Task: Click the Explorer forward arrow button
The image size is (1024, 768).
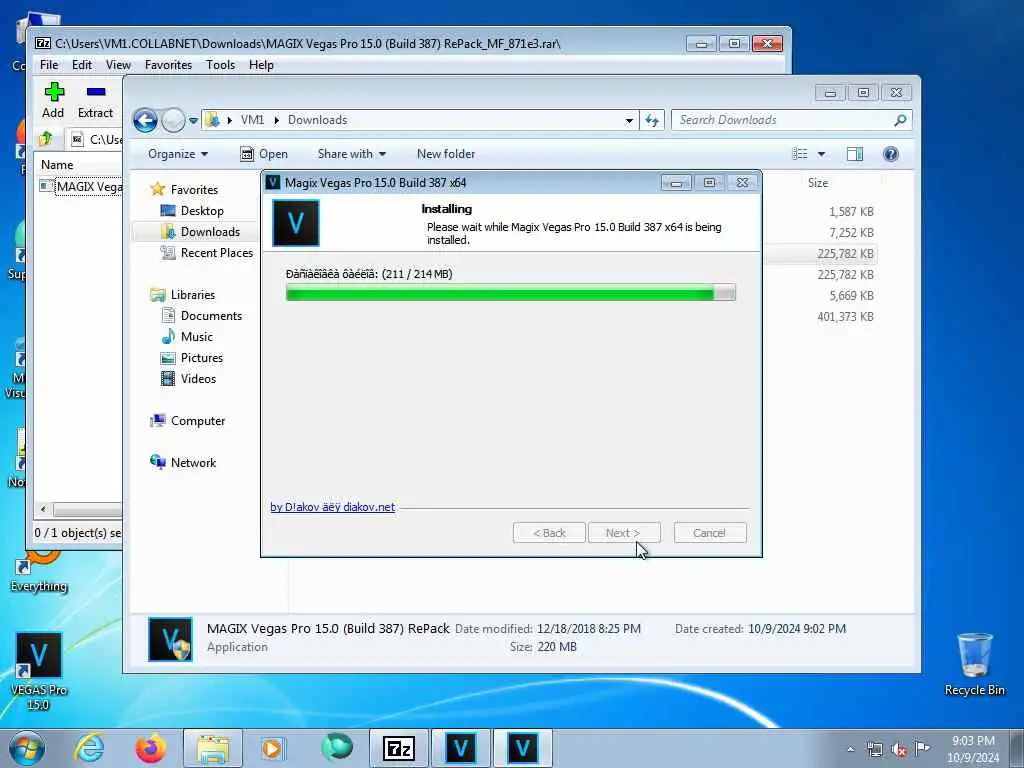Action: tap(173, 120)
